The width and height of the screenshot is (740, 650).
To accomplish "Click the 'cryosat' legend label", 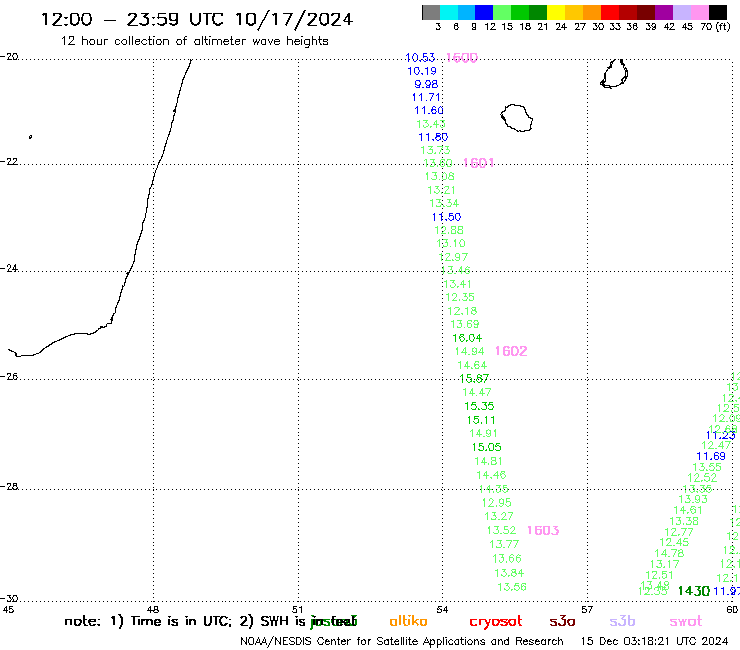I will (496, 622).
